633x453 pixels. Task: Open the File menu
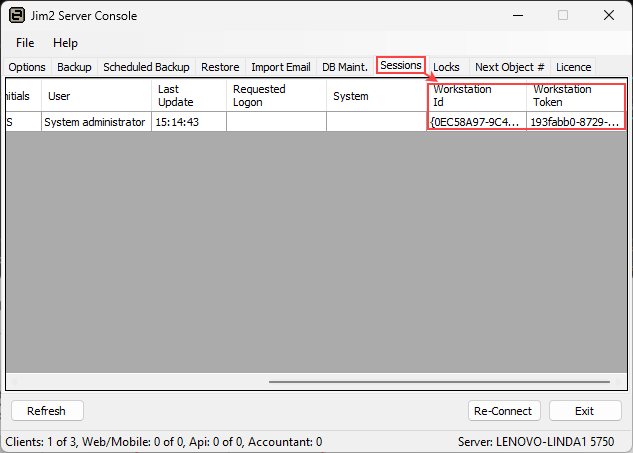(25, 43)
